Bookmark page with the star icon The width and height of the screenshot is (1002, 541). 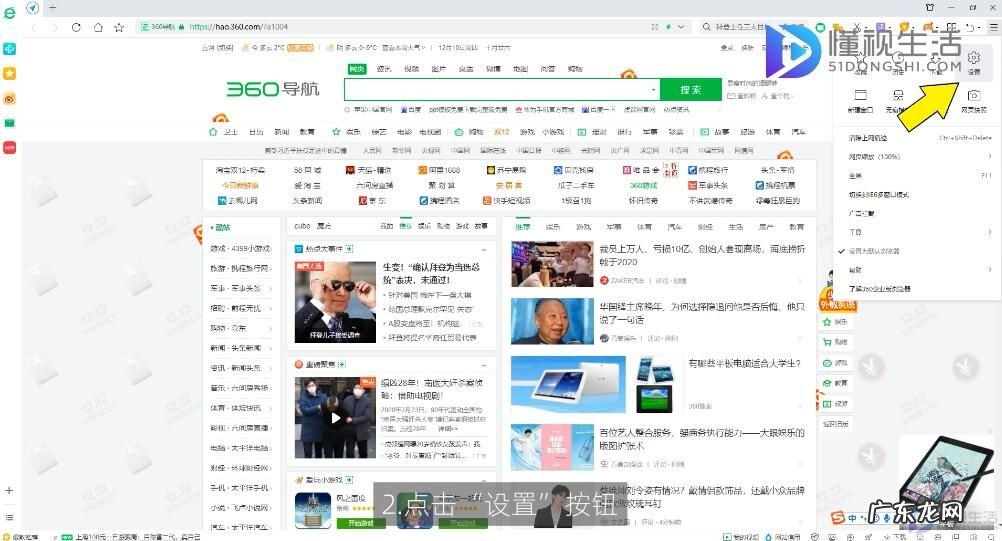pyautogui.click(x=119, y=27)
